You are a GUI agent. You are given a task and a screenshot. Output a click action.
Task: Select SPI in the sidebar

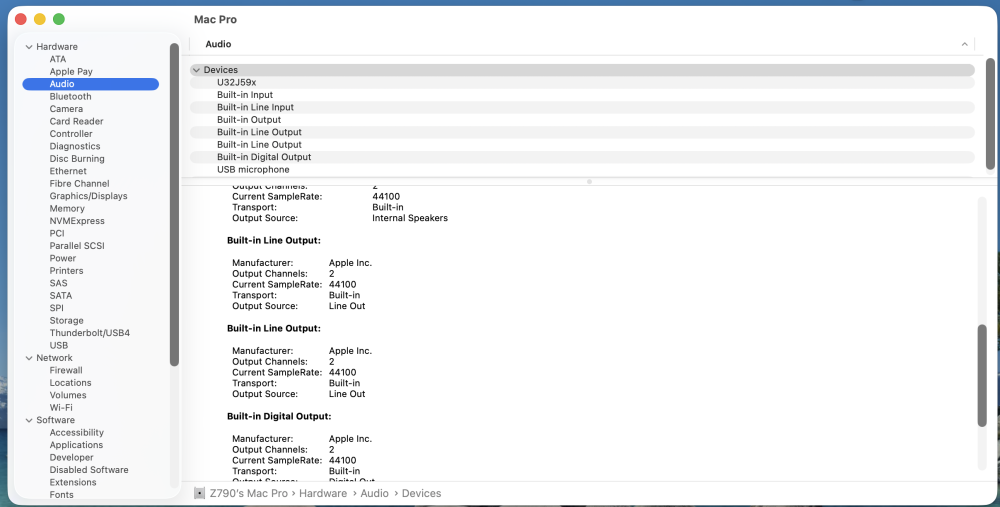tap(57, 308)
